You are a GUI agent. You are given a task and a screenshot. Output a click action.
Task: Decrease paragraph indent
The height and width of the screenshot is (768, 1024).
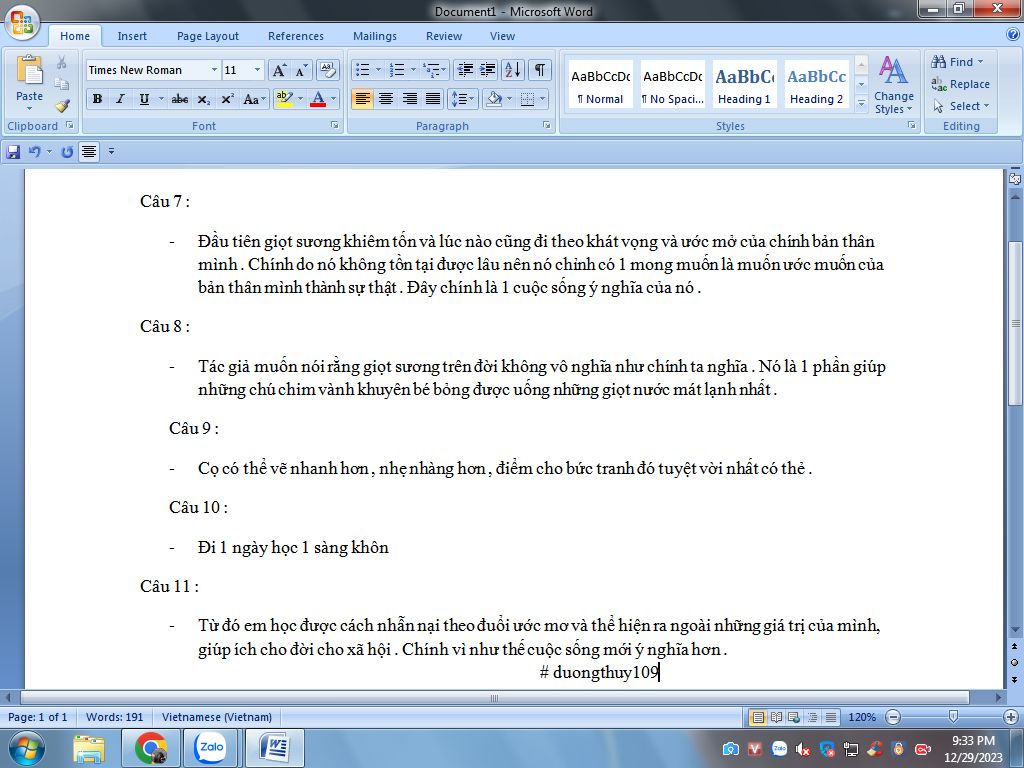465,70
